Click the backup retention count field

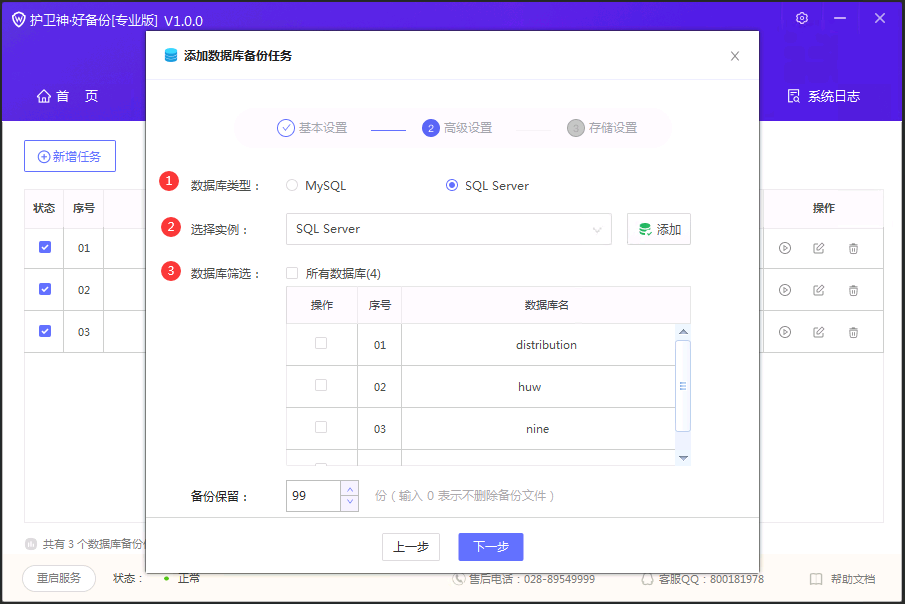click(313, 496)
